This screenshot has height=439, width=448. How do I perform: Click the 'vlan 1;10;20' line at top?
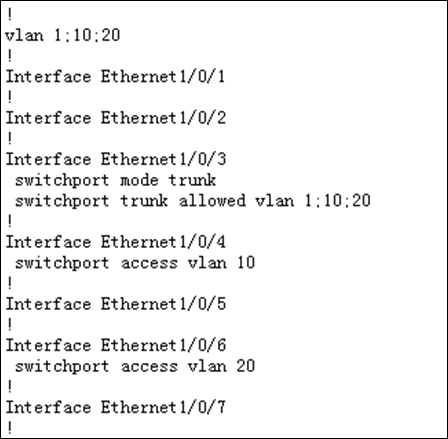coord(63,35)
